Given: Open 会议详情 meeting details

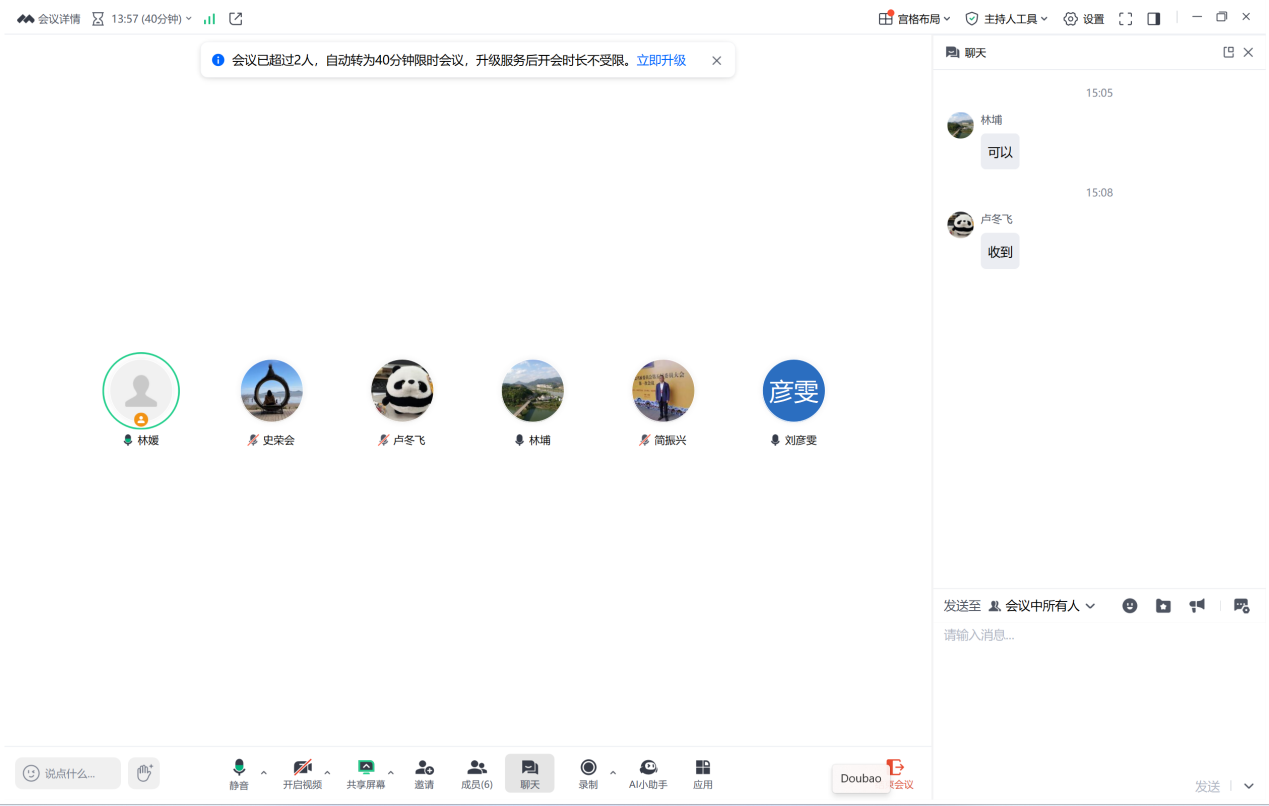Looking at the screenshot, I should (x=49, y=19).
